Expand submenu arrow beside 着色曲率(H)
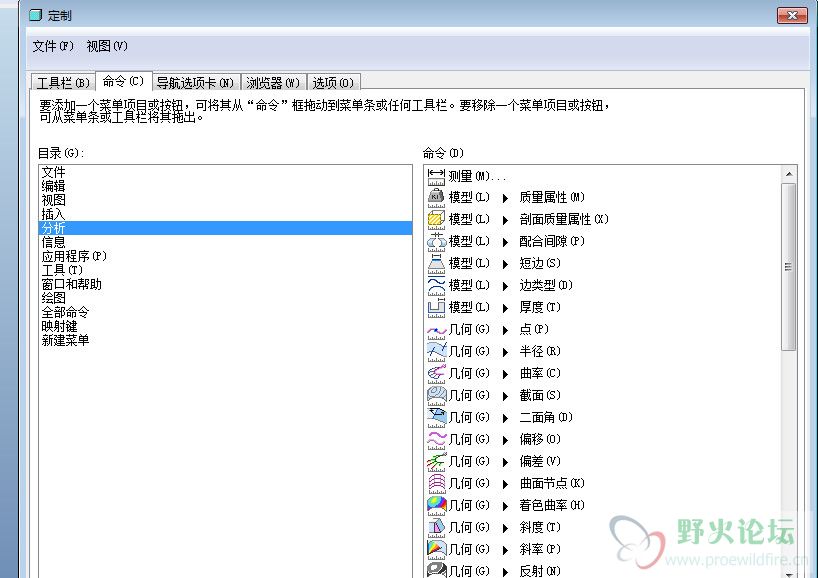This screenshot has width=818, height=578. click(x=505, y=506)
